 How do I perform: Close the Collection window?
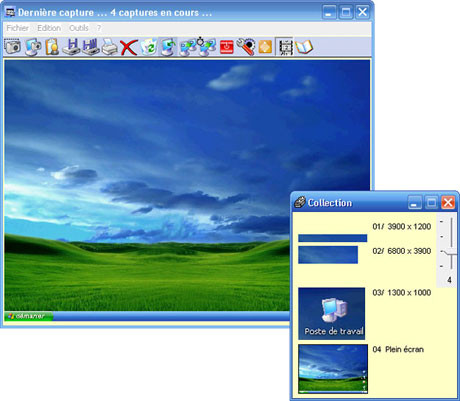point(448,203)
